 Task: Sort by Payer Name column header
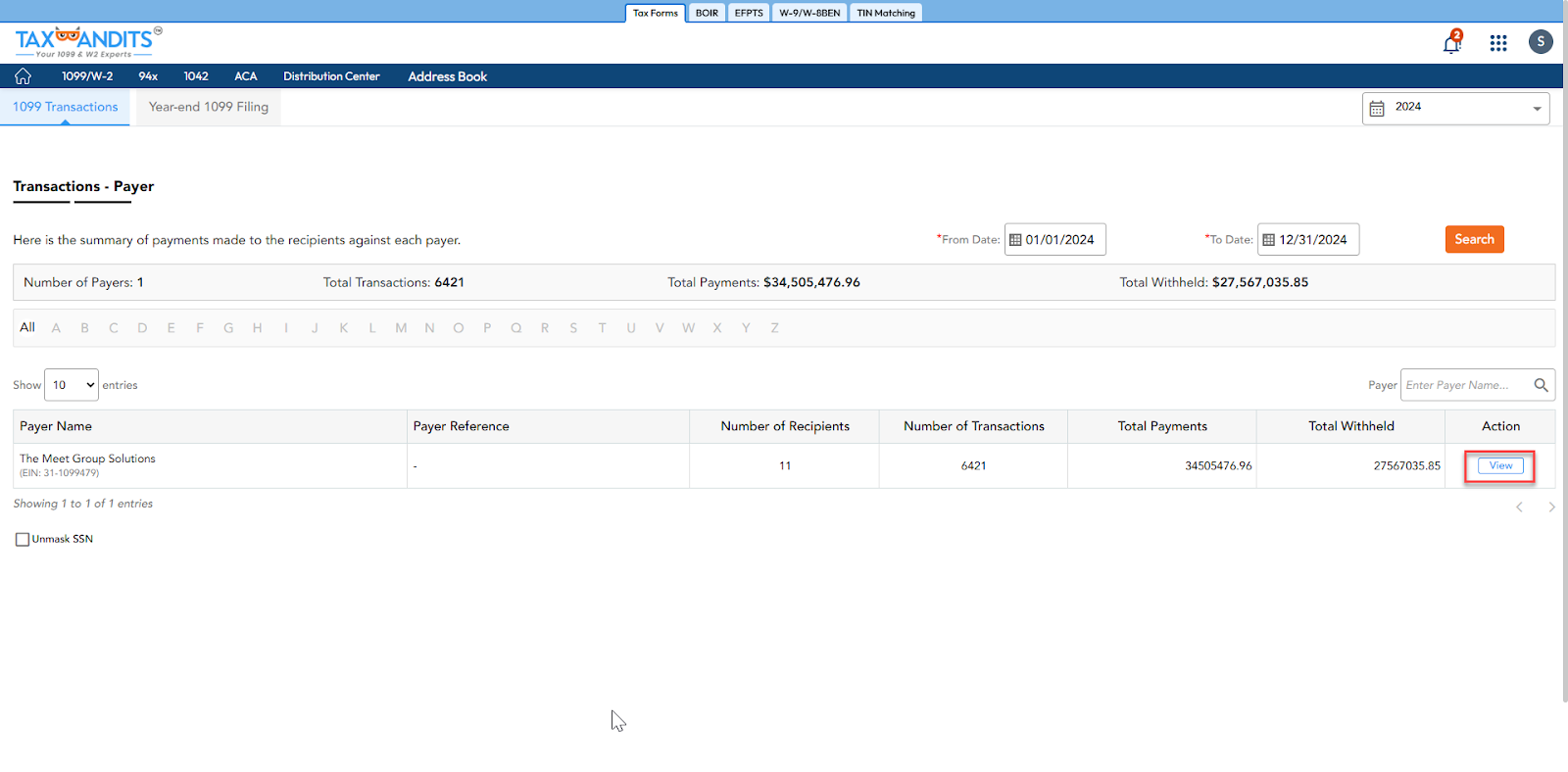pos(210,426)
